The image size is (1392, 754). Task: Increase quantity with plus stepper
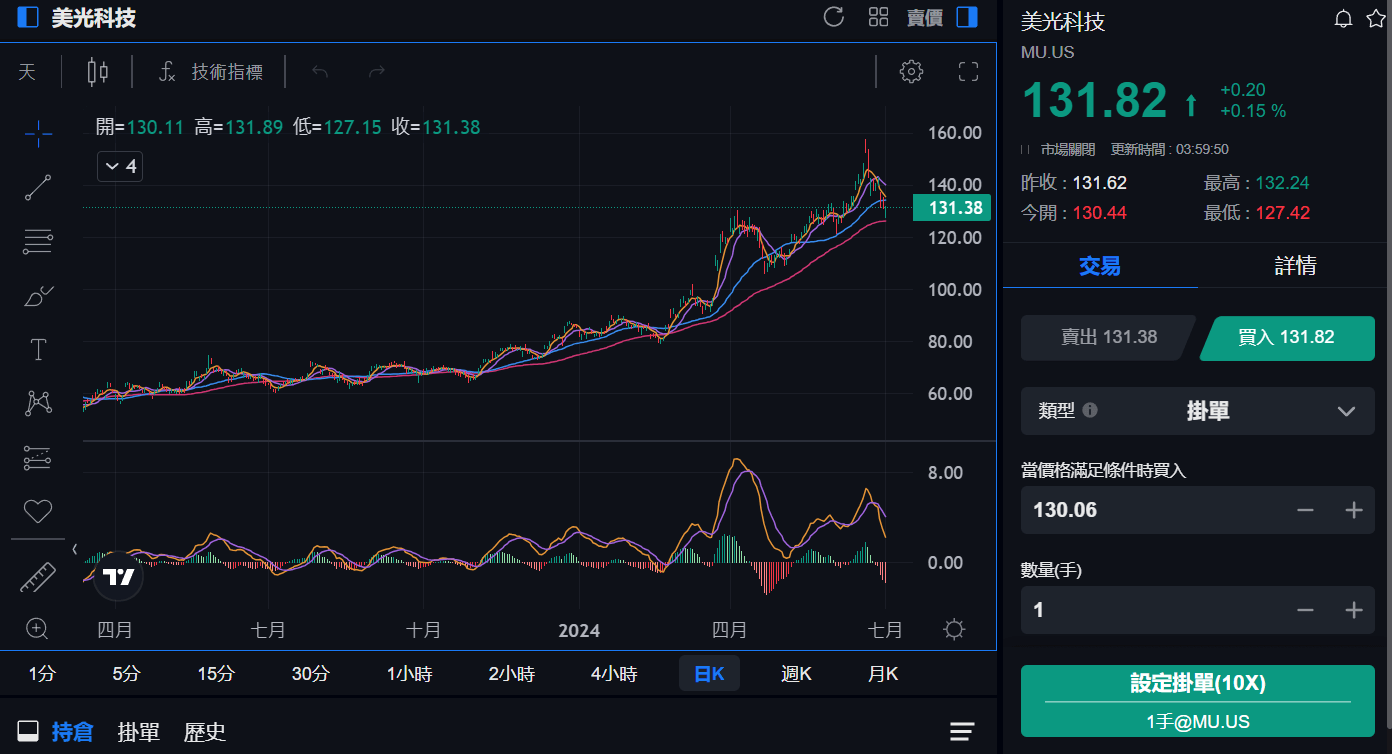point(1354,610)
